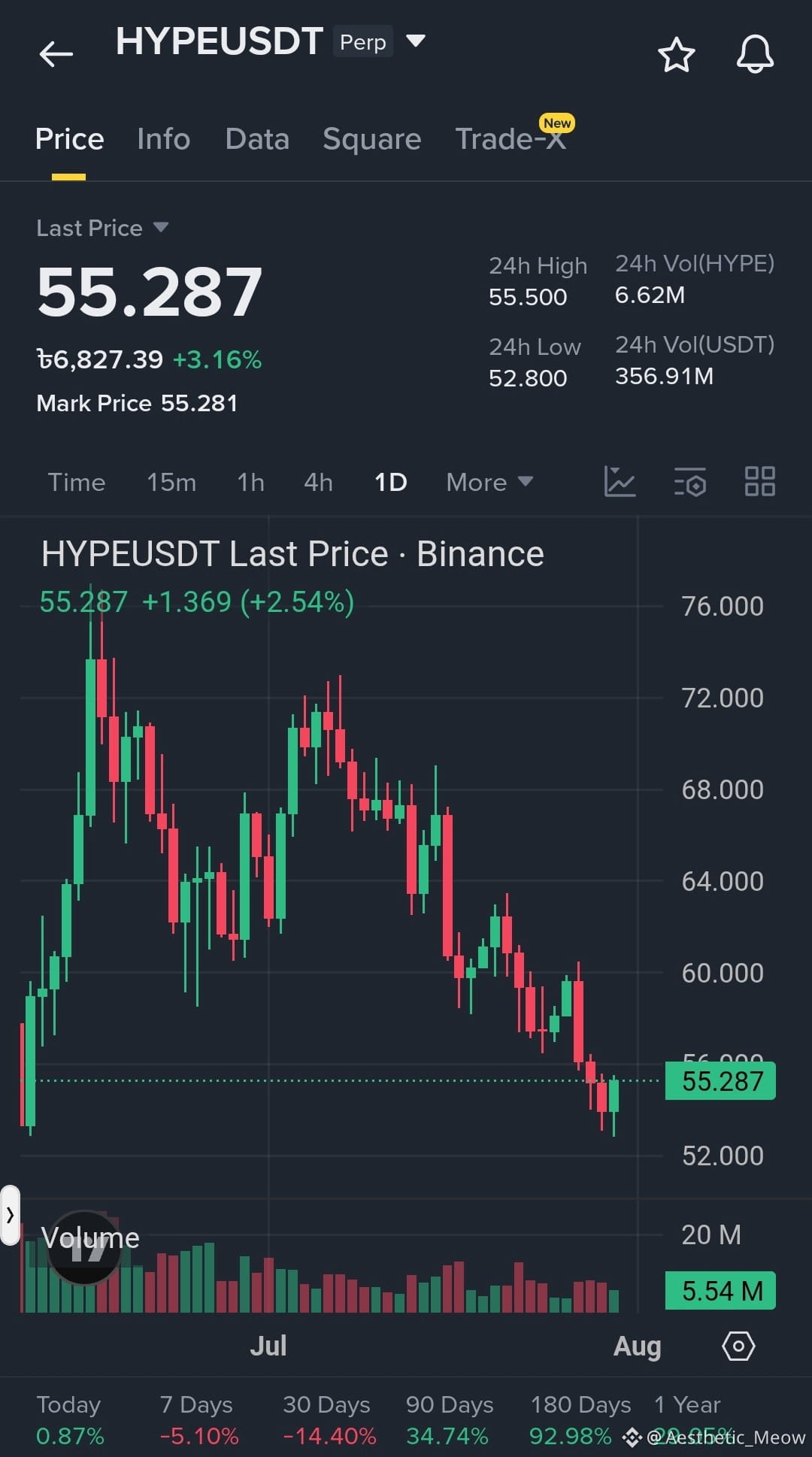This screenshot has height=1457, width=812.
Task: Tap the Mark Price 55.281 text
Action: [137, 403]
